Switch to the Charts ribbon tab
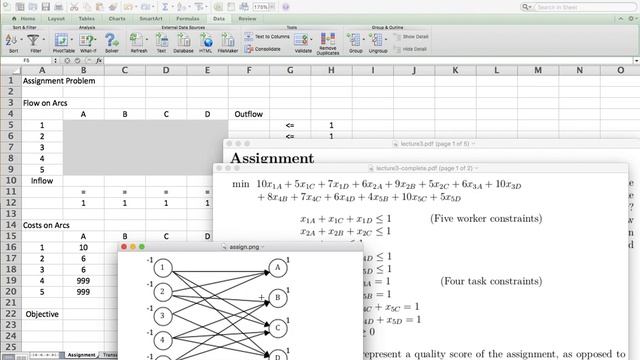The image size is (640, 360). point(117,19)
